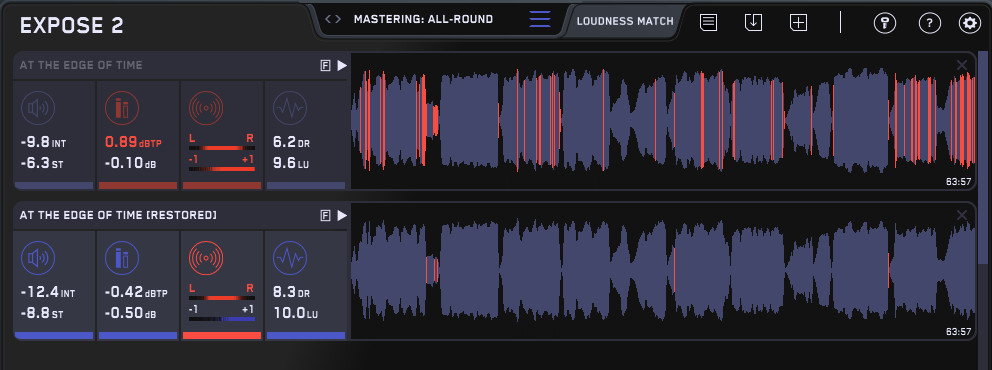Click blue peaks icon on Restored track
The height and width of the screenshot is (370, 992).
[x=121, y=259]
